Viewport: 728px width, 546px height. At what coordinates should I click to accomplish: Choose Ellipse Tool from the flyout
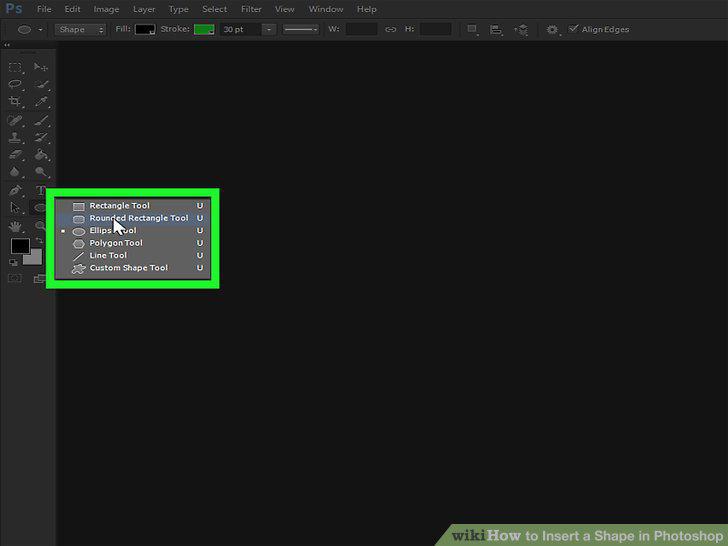point(133,231)
